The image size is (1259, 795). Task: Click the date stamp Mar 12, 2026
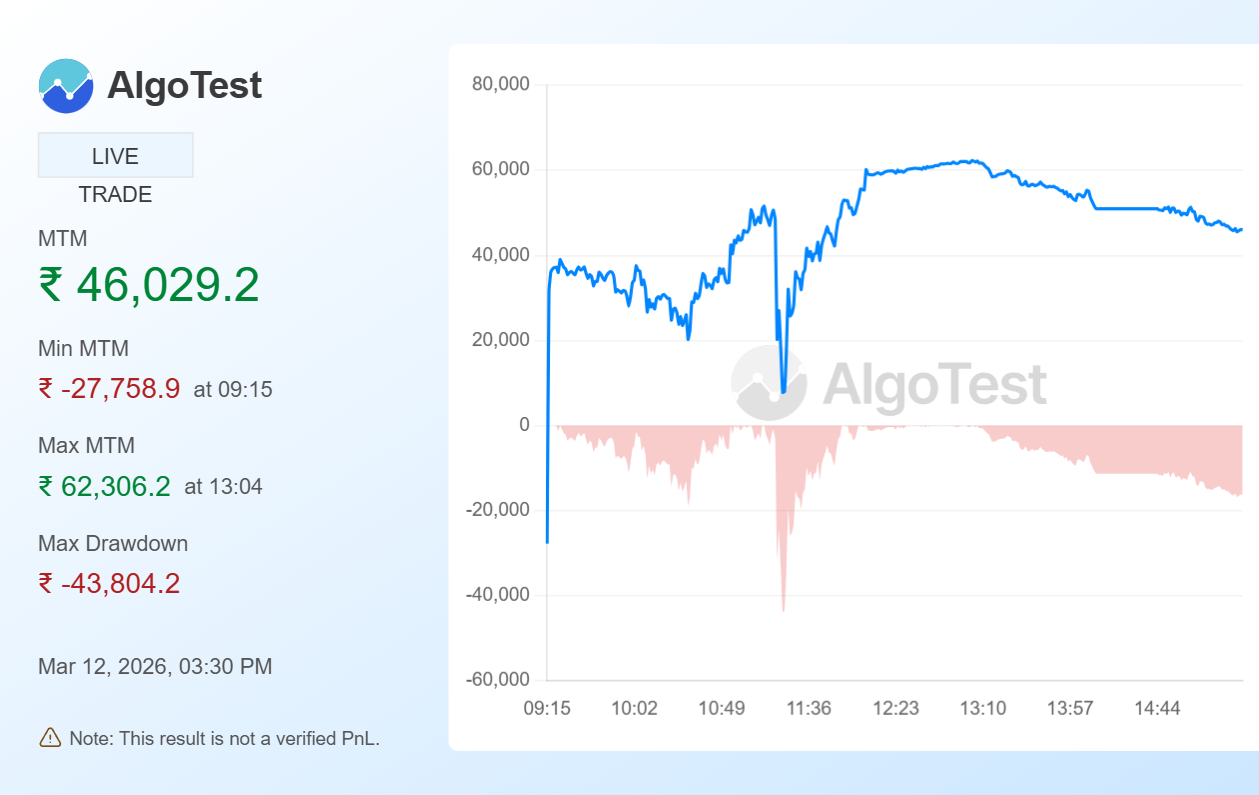(x=154, y=666)
